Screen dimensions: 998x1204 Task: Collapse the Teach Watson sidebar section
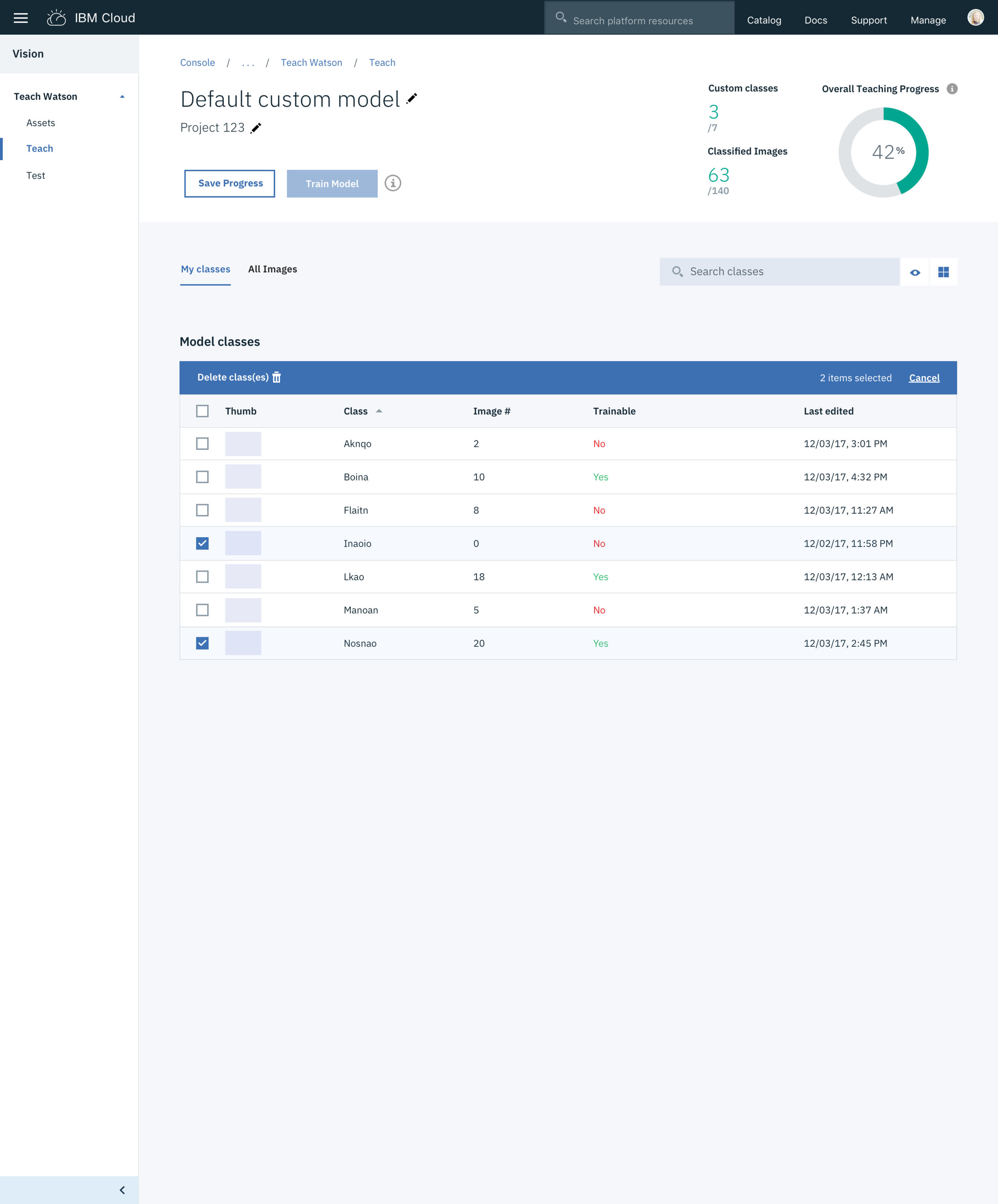click(122, 97)
